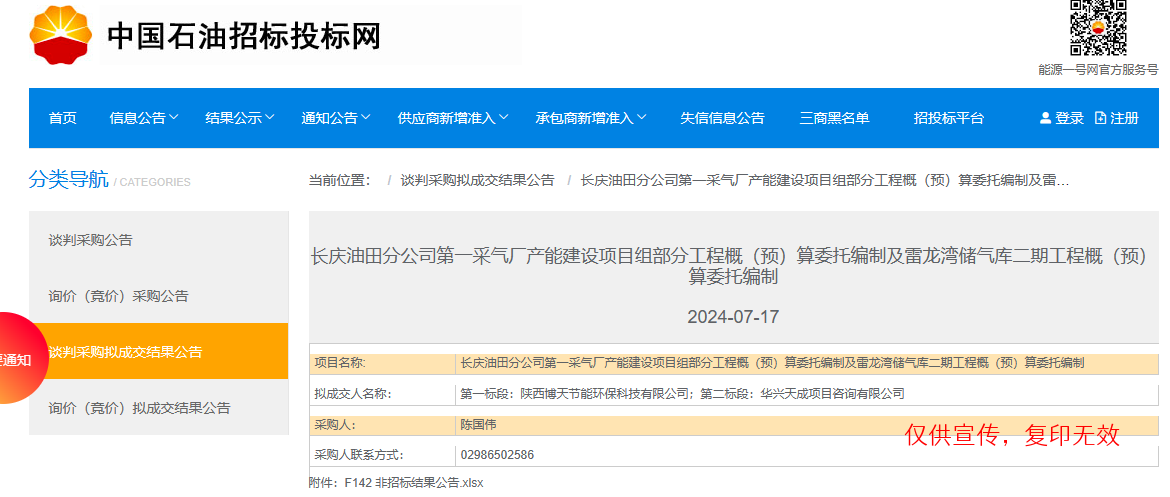The image size is (1170, 497).
Task: Click the document icon beside 注册
Action: pos(1100,118)
